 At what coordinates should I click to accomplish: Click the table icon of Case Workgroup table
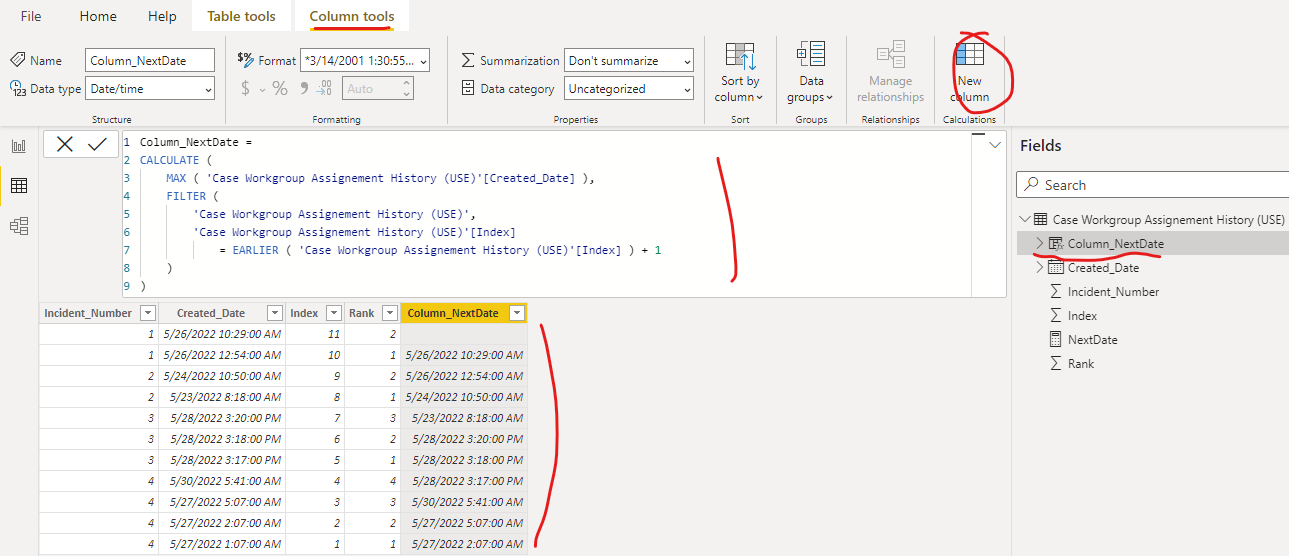[1040, 219]
